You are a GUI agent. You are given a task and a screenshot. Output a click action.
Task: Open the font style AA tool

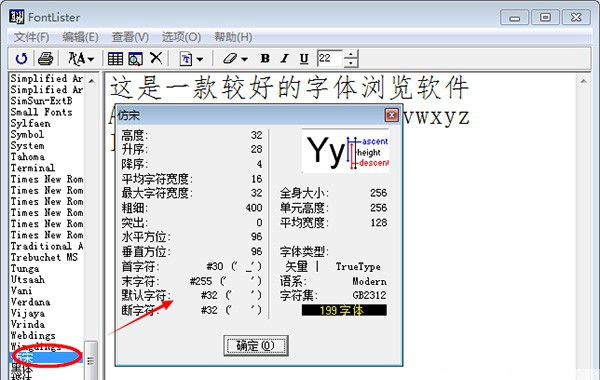pos(77,59)
